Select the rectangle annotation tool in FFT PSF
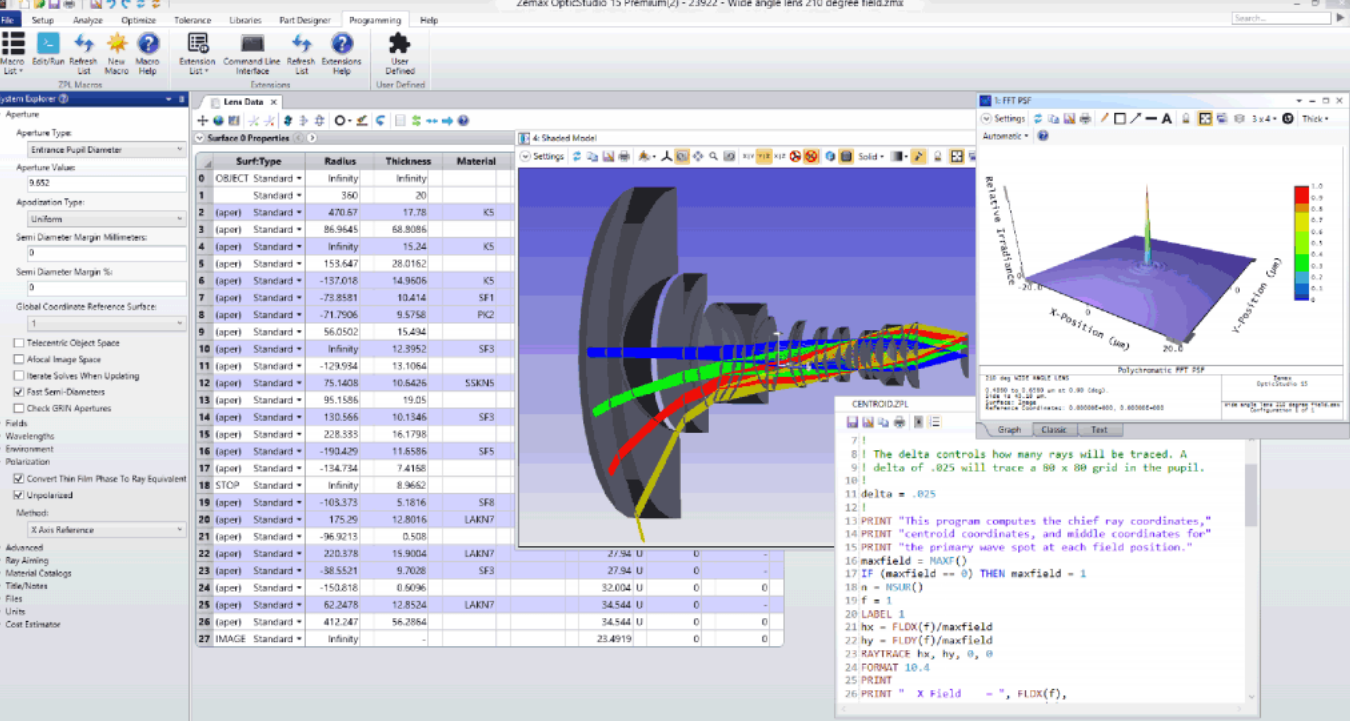1350x721 pixels. click(1120, 118)
